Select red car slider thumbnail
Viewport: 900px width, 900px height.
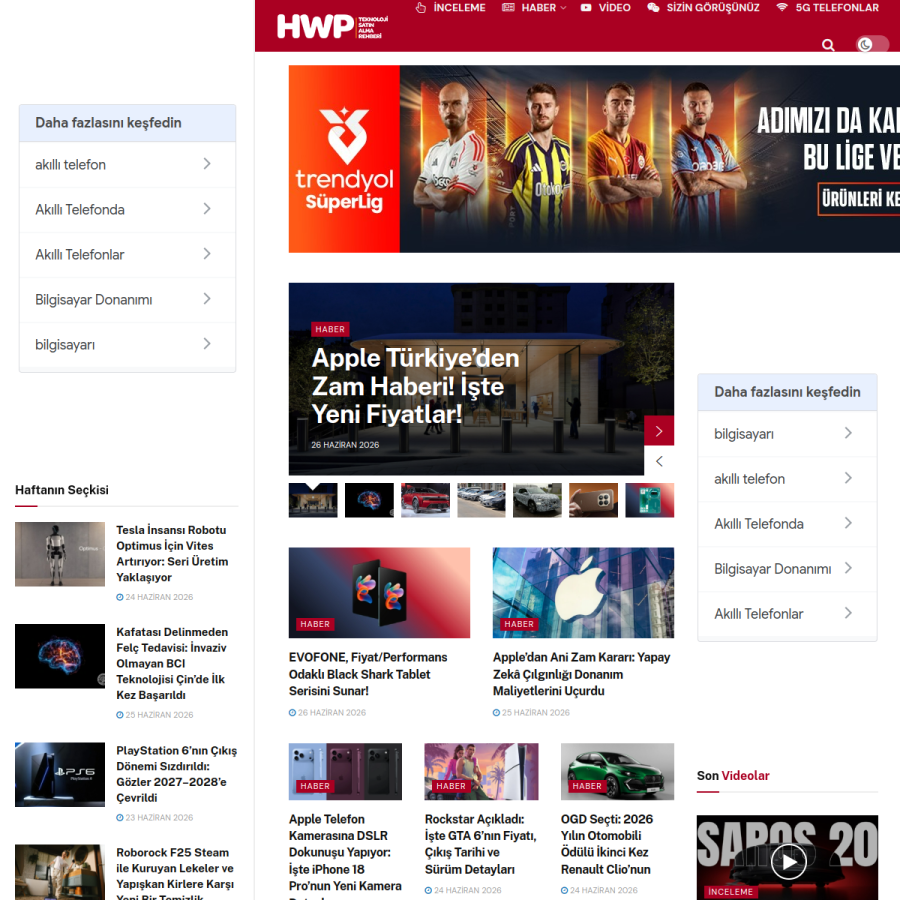click(x=425, y=500)
